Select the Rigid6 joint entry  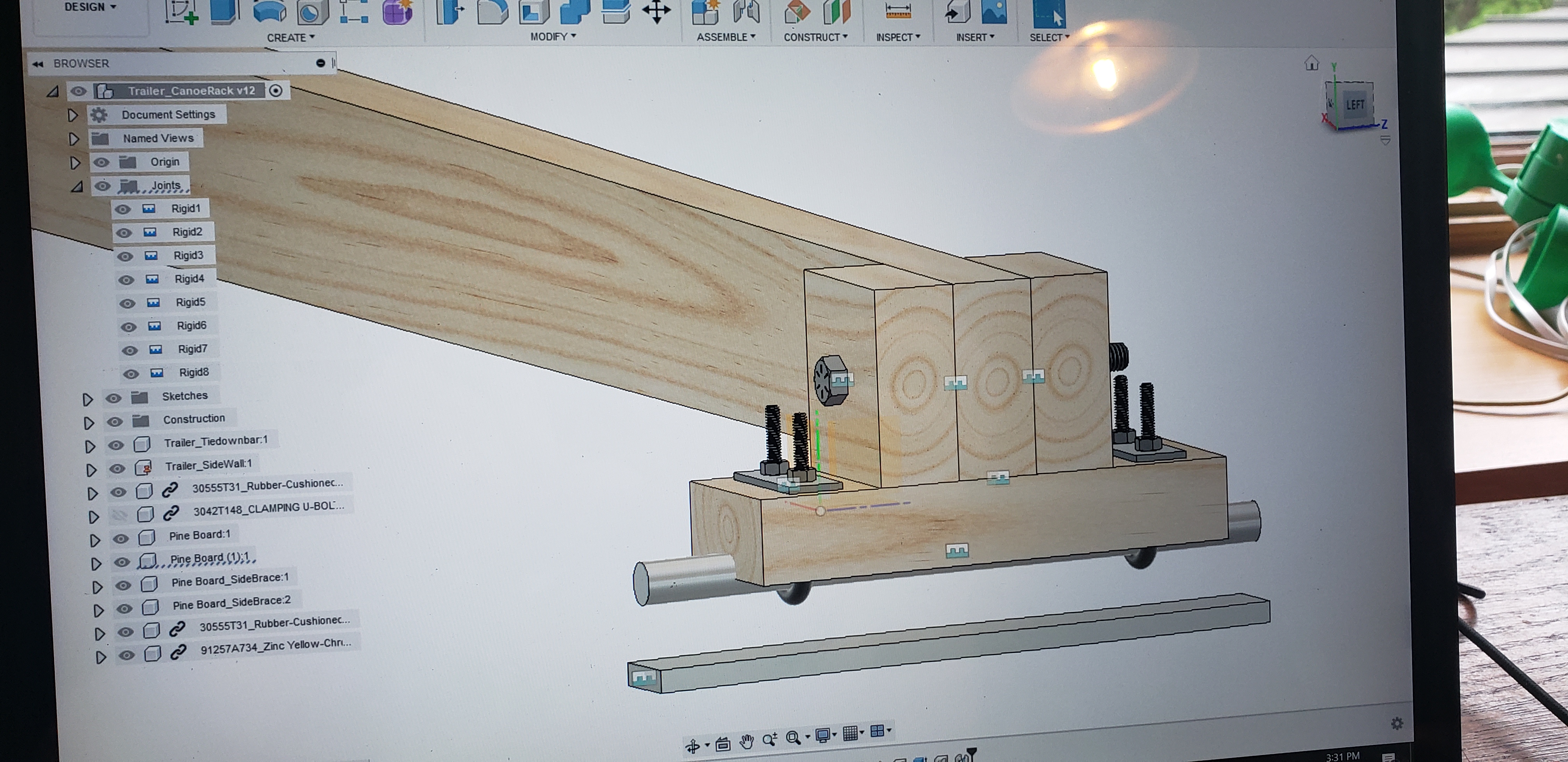coord(191,326)
